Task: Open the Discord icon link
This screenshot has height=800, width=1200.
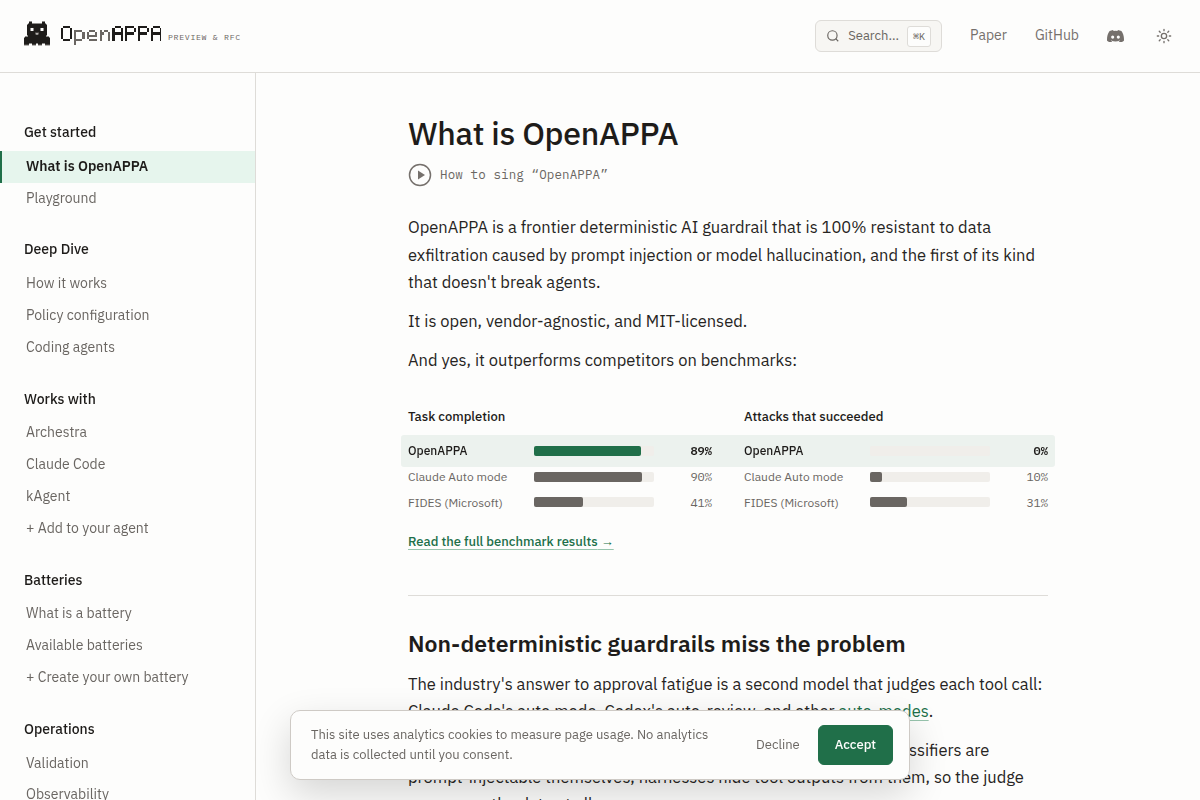Action: point(1115,36)
